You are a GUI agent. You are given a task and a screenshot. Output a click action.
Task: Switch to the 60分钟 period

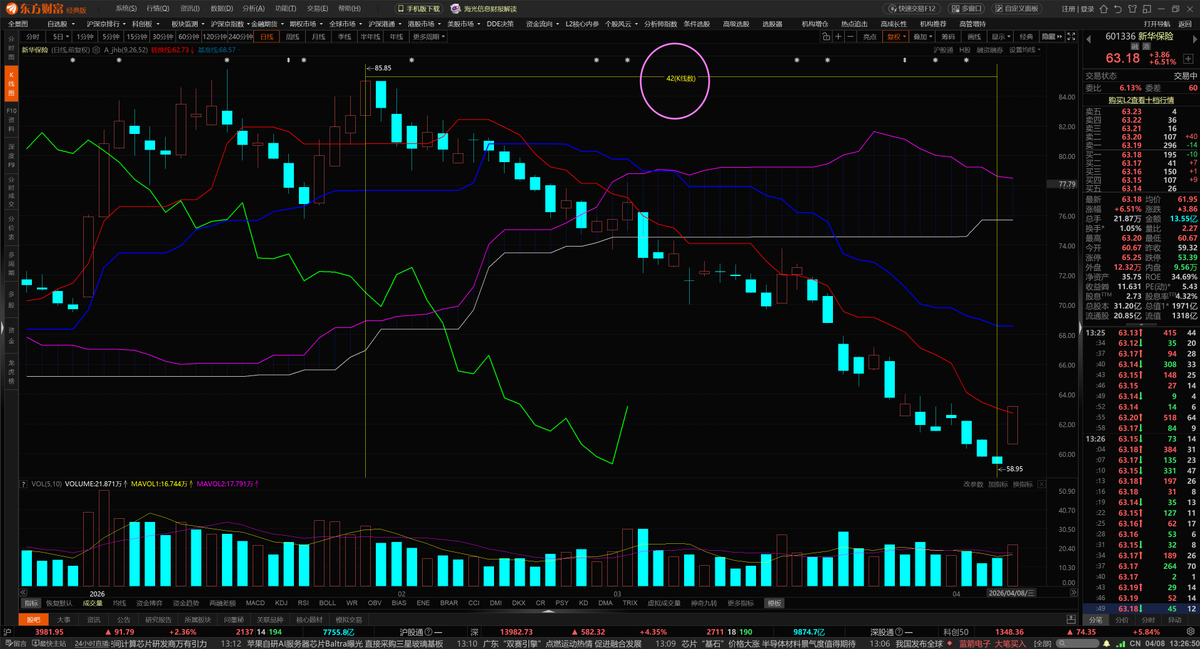(x=188, y=36)
